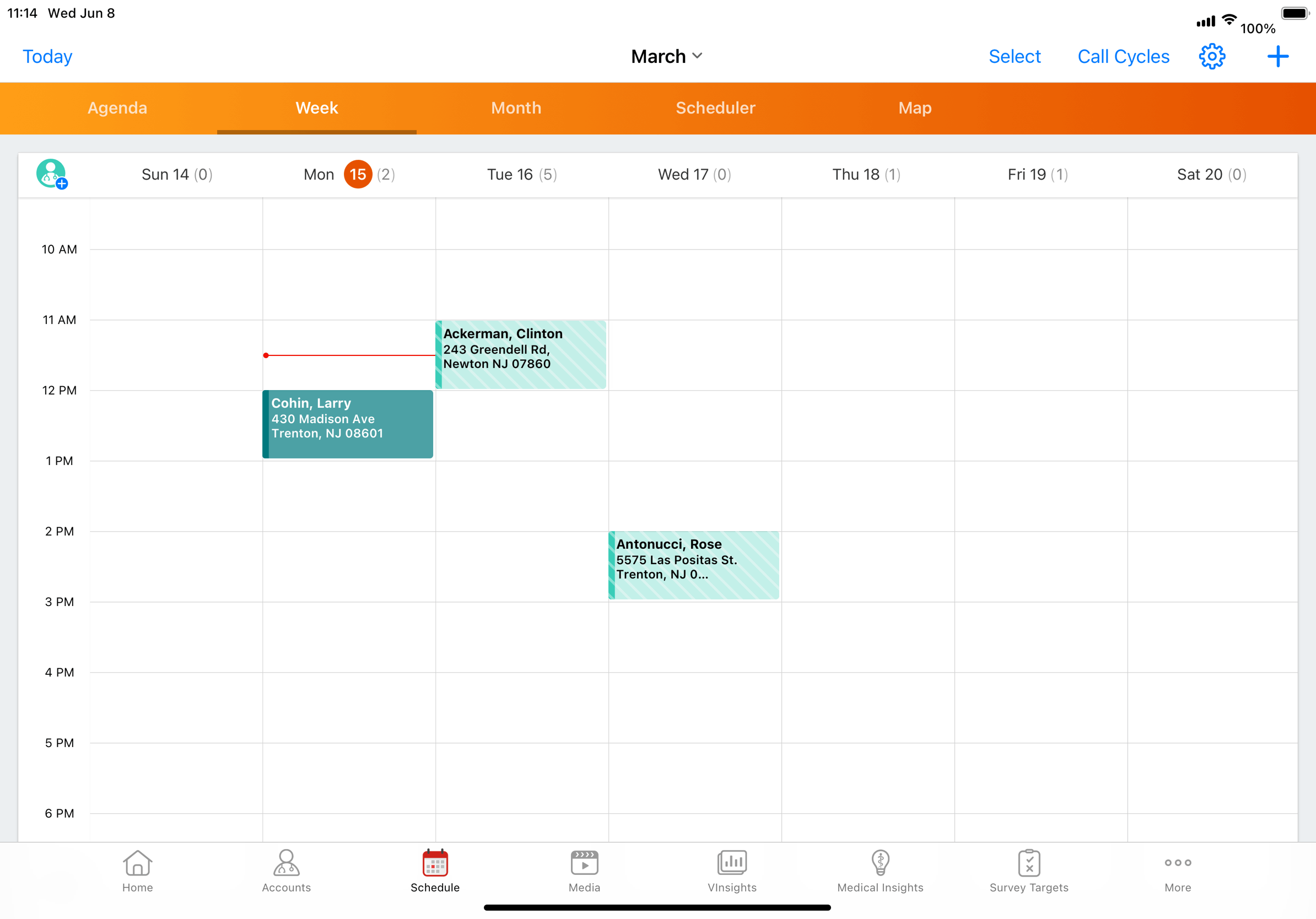This screenshot has width=1316, height=919.
Task: Open the schedule settings gear icon
Action: (x=1212, y=56)
